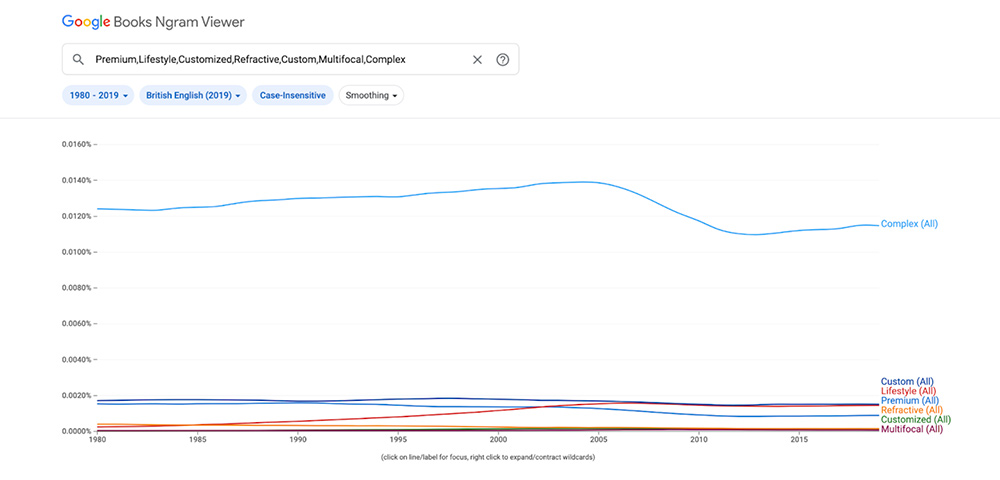Click the 2000 tick label on x-axis
The width and height of the screenshot is (1000, 480).
[x=499, y=439]
